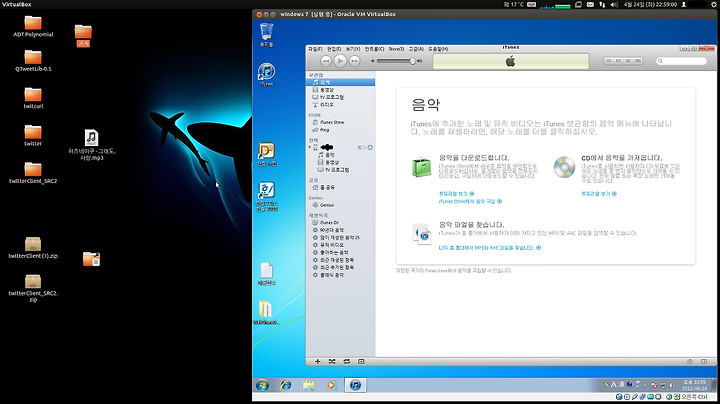
Task: Launch Internet Explorer from Windows taskbar
Action: tap(286, 385)
